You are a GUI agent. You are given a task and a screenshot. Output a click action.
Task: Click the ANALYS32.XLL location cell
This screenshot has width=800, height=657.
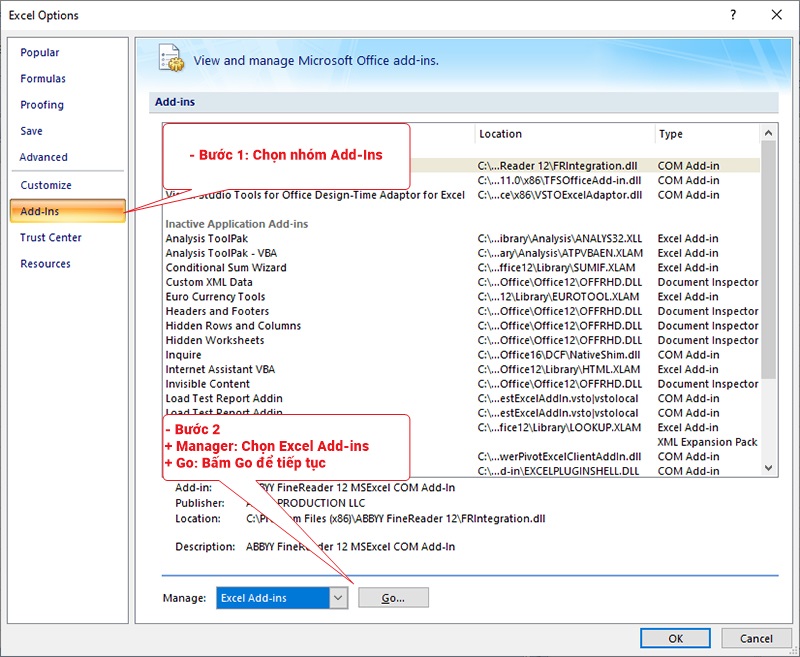[x=560, y=239]
